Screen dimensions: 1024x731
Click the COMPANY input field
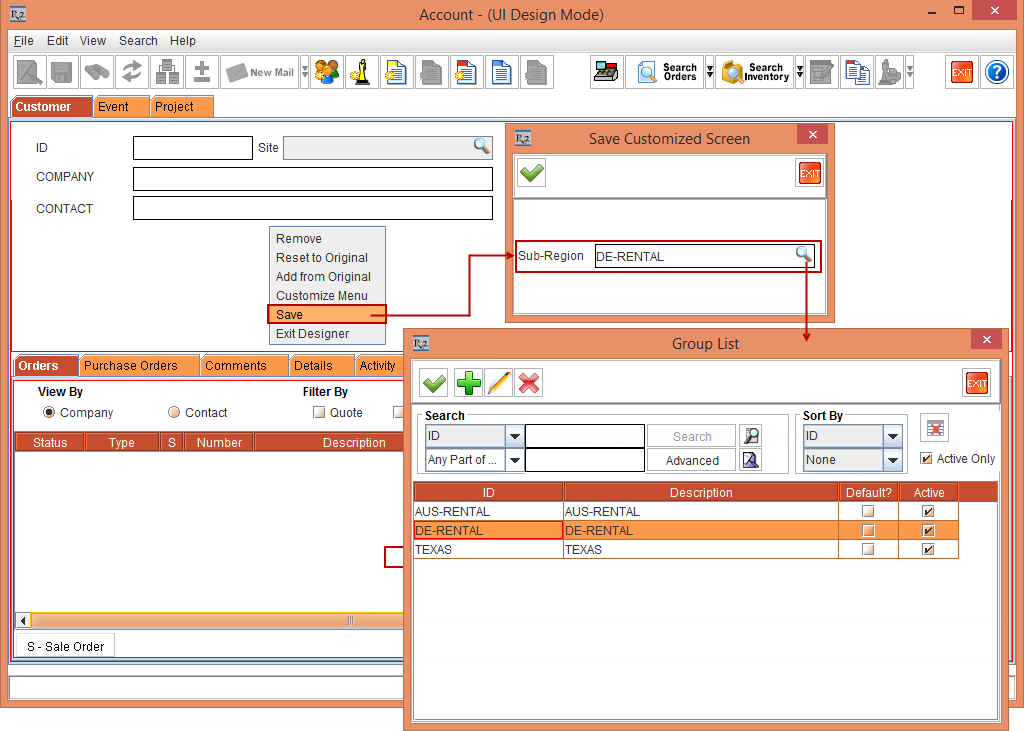pos(312,179)
